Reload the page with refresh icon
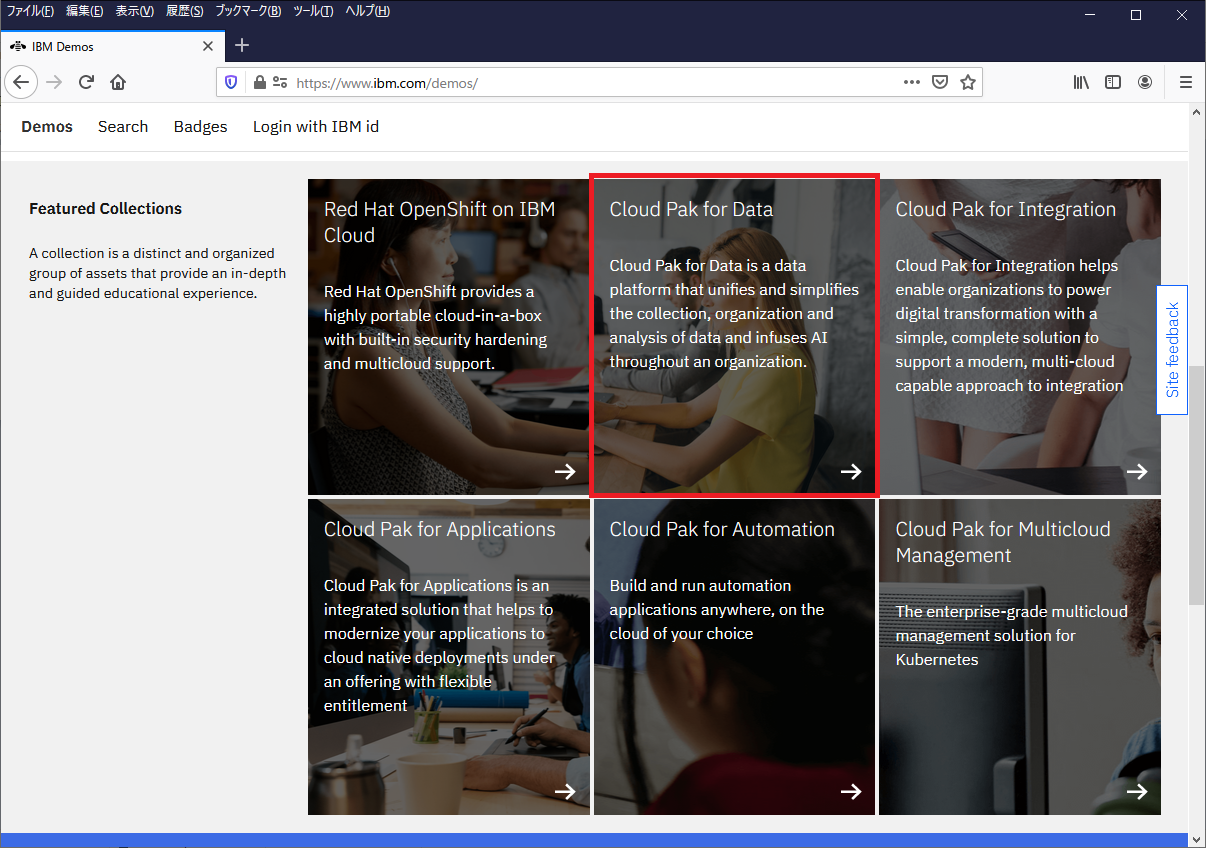This screenshot has height=848, width=1206. click(87, 82)
